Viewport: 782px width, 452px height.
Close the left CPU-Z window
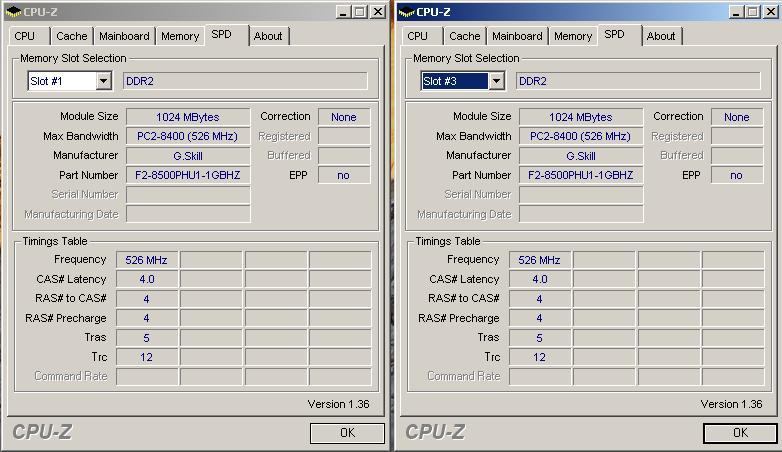point(379,11)
